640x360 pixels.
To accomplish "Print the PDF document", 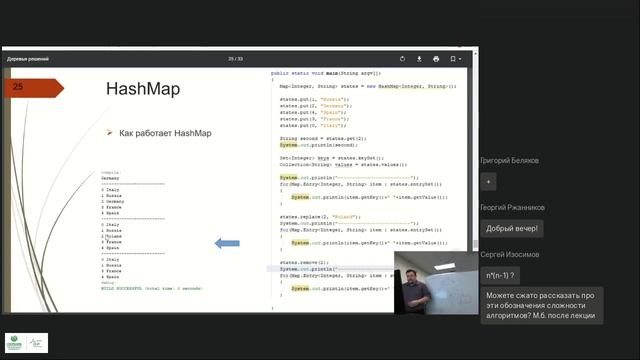I will (436, 59).
